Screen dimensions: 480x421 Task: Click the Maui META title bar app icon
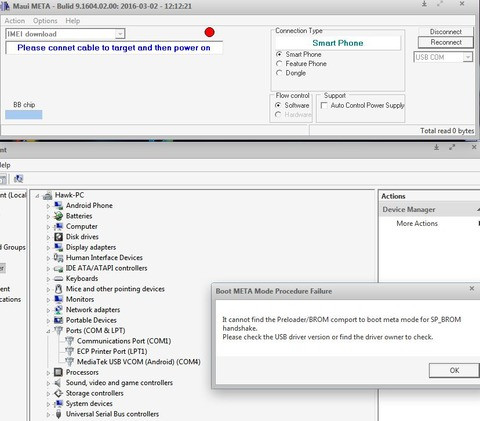[5, 6]
